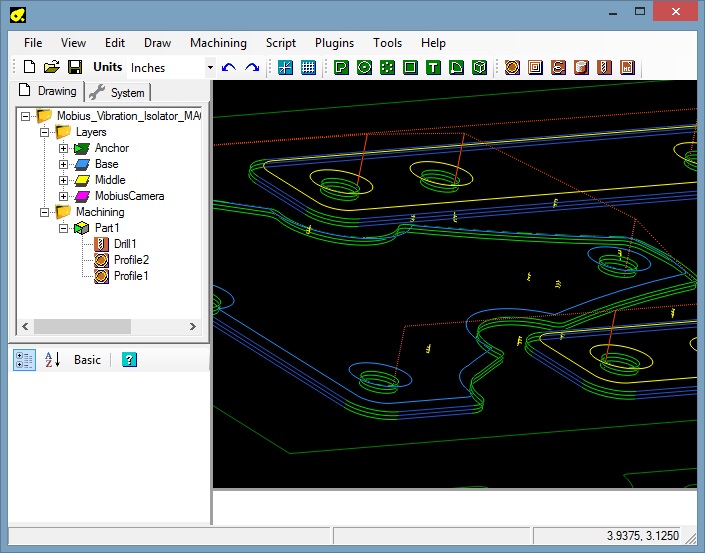
Task: Collapse the Machining folder
Action: [44, 212]
